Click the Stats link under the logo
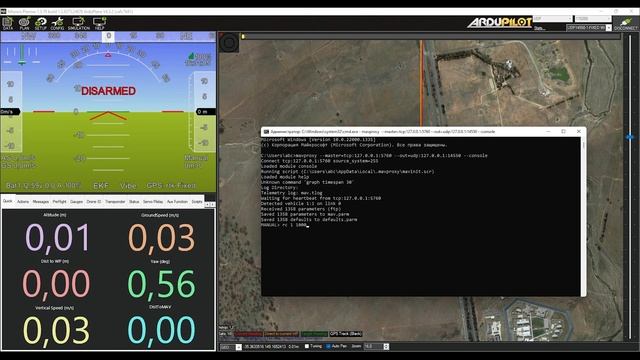 [x=539, y=28]
